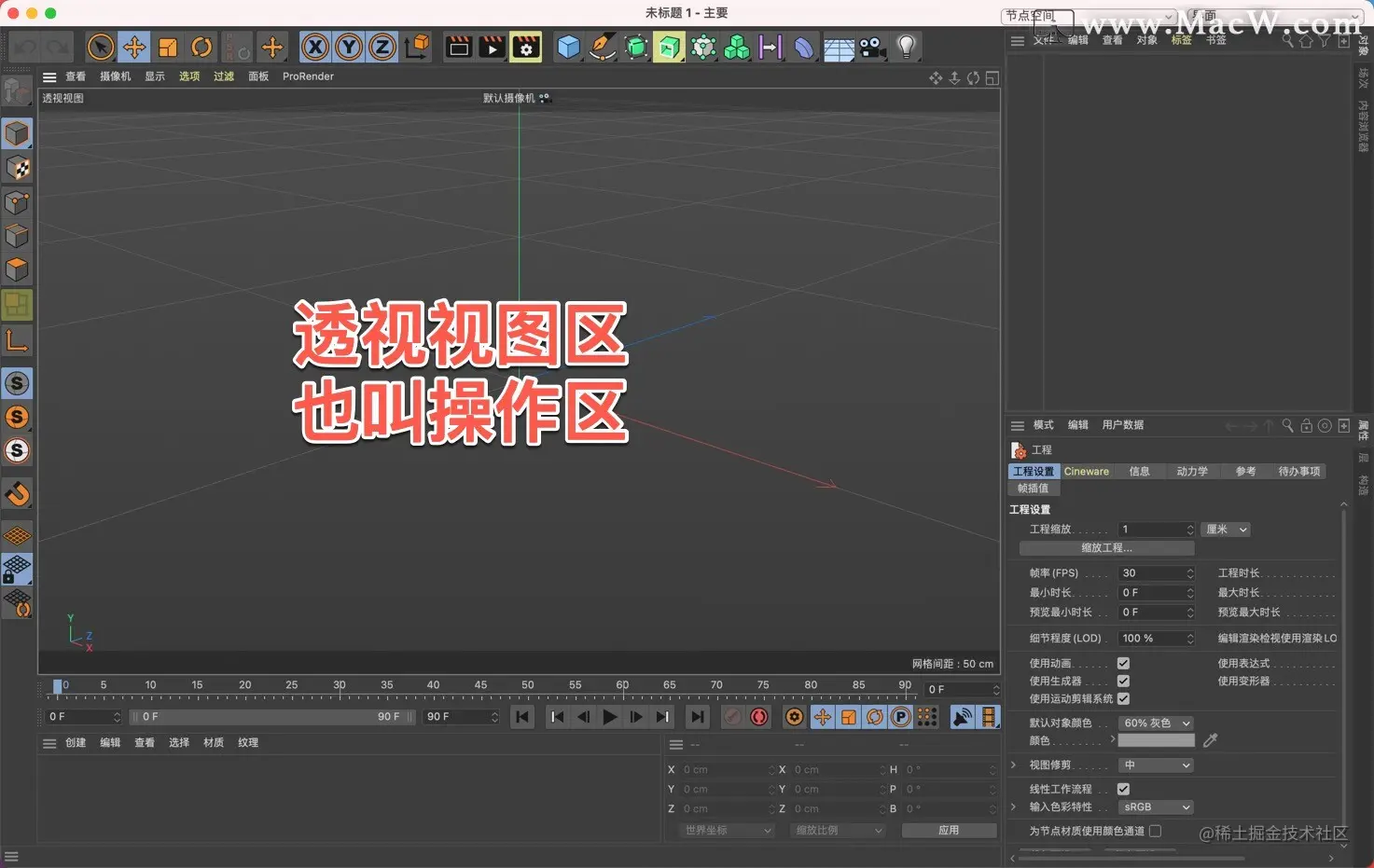The width and height of the screenshot is (1374, 868).
Task: Expand the 输入色彩特性 disclosure arrow
Action: click(1014, 807)
